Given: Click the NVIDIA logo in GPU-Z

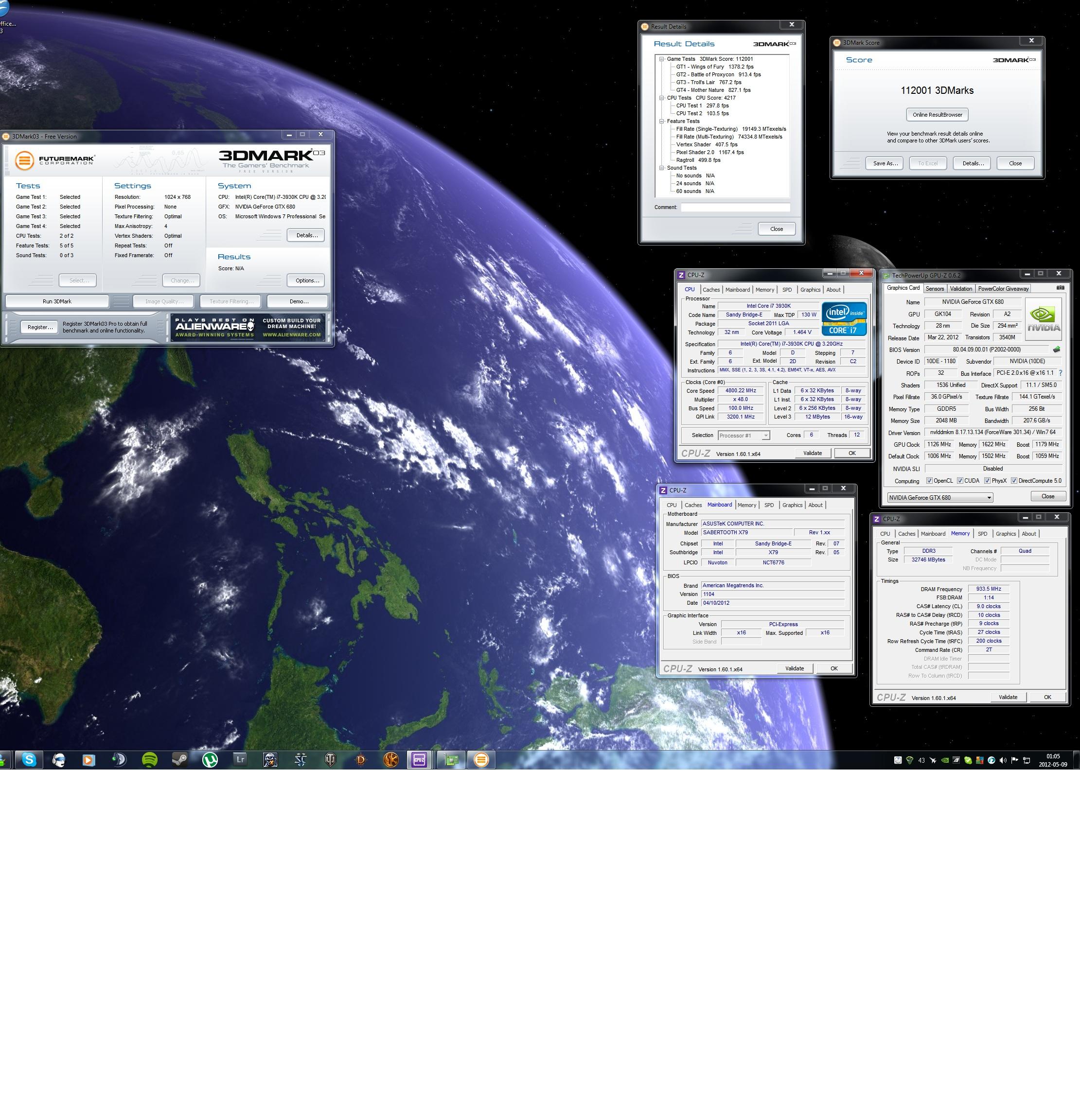Looking at the screenshot, I should [1044, 319].
